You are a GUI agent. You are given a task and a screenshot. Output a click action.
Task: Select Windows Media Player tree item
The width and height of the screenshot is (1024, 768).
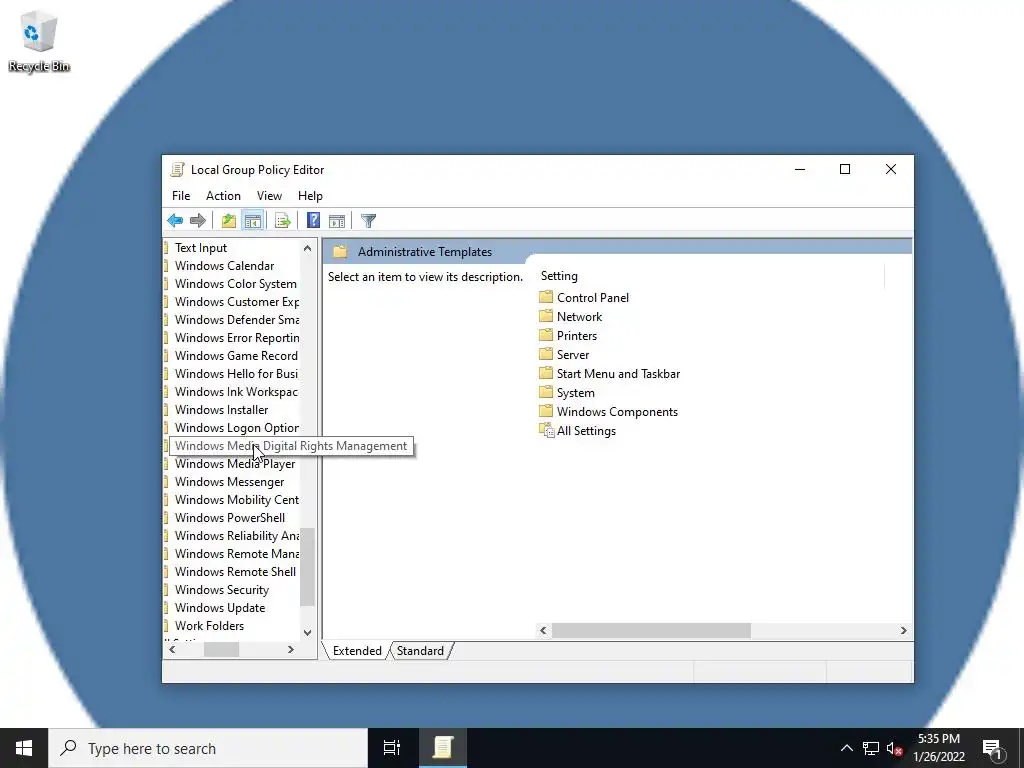pos(234,464)
